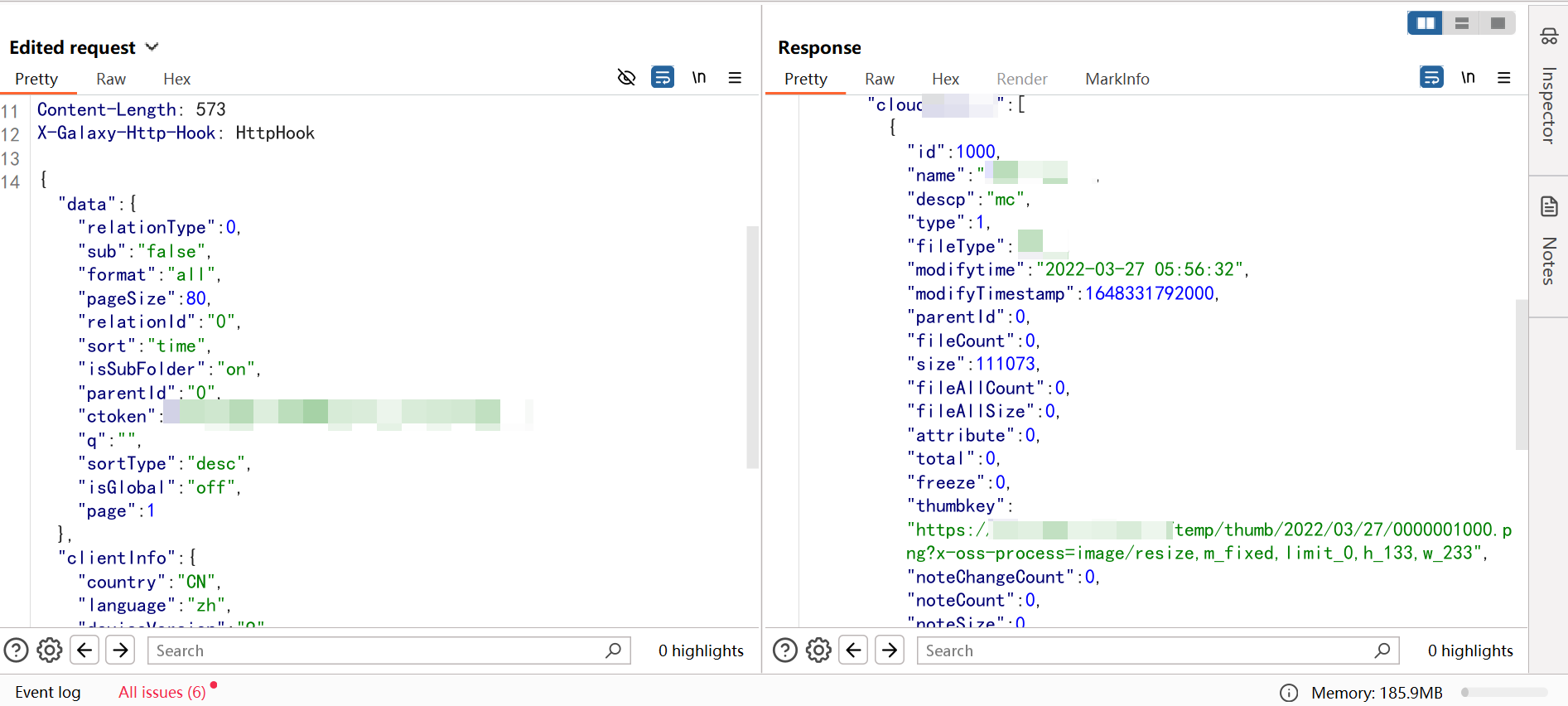This screenshot has width=1568, height=706.
Task: Open request search settings gear
Action: coord(50,650)
